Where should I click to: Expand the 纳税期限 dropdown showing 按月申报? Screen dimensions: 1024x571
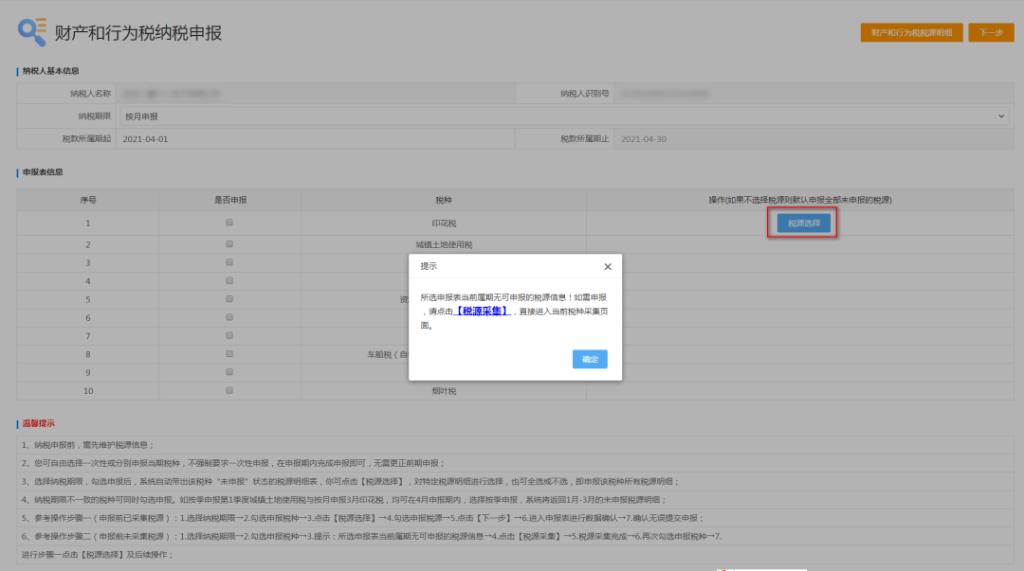point(560,116)
